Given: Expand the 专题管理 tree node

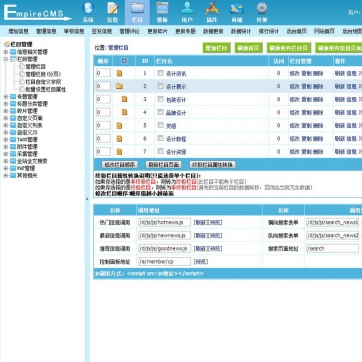Looking at the screenshot, I should click(x=6, y=97).
